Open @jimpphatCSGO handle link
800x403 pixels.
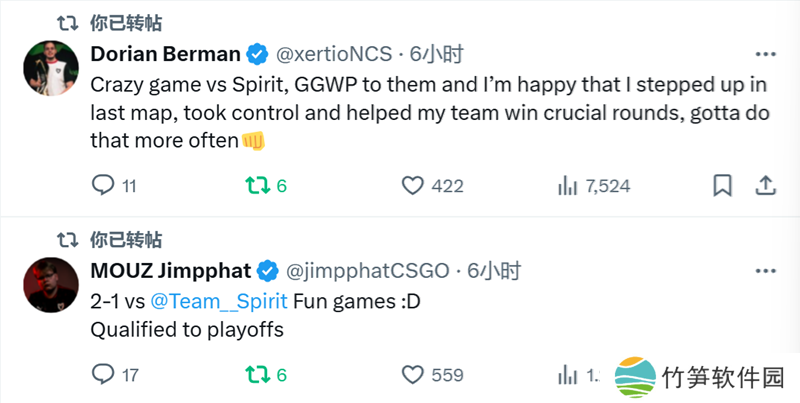[x=367, y=270]
